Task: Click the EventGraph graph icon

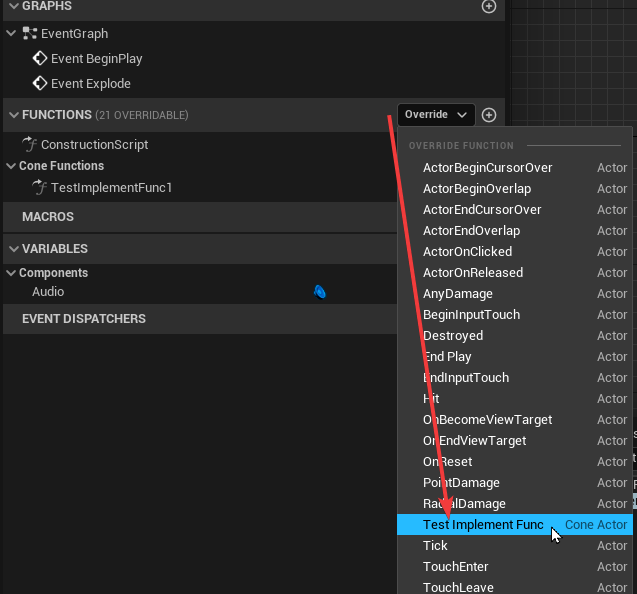Action: pos(30,34)
